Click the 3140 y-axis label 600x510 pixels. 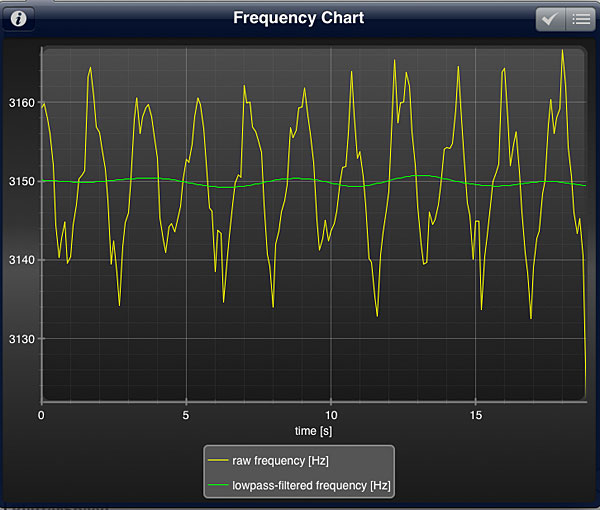click(20, 260)
